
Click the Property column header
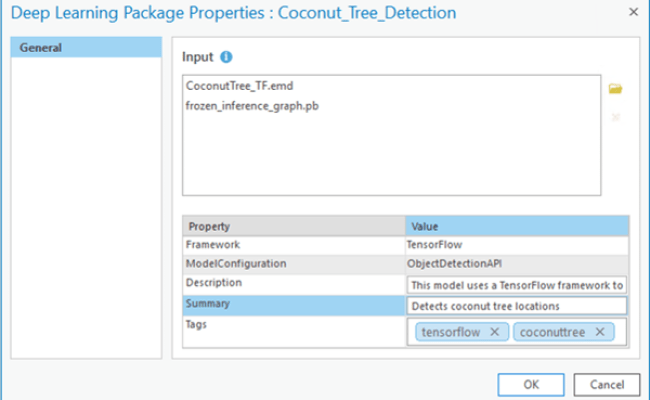[x=294, y=226]
